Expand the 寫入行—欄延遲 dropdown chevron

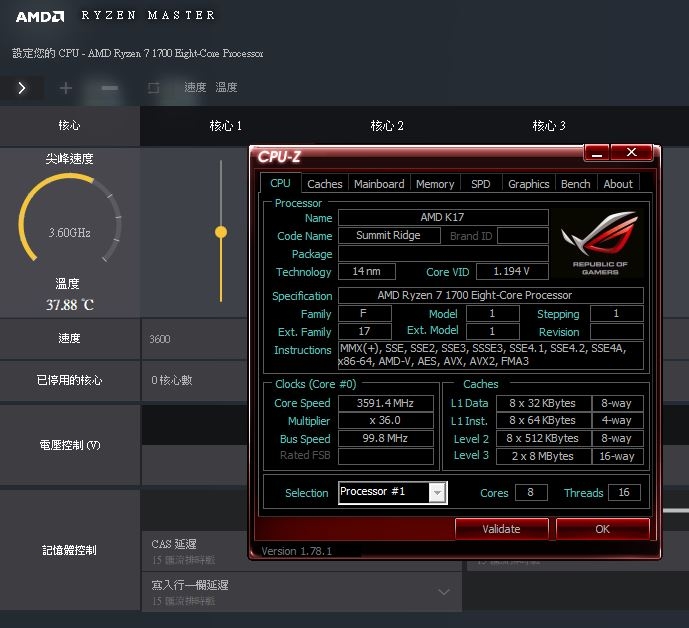click(x=444, y=592)
